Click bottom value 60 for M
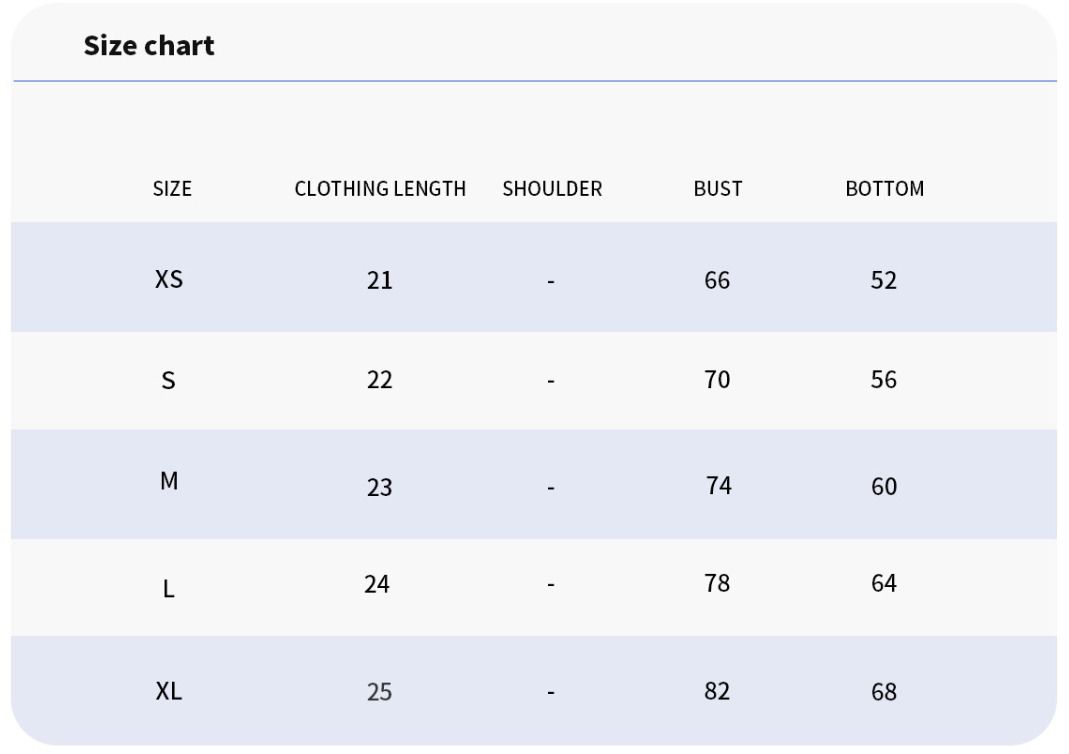1069x754 pixels. [x=884, y=487]
